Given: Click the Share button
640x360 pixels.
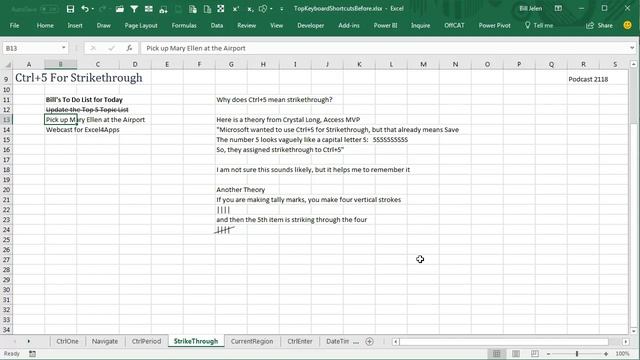Looking at the screenshot, I should (x=600, y=25).
